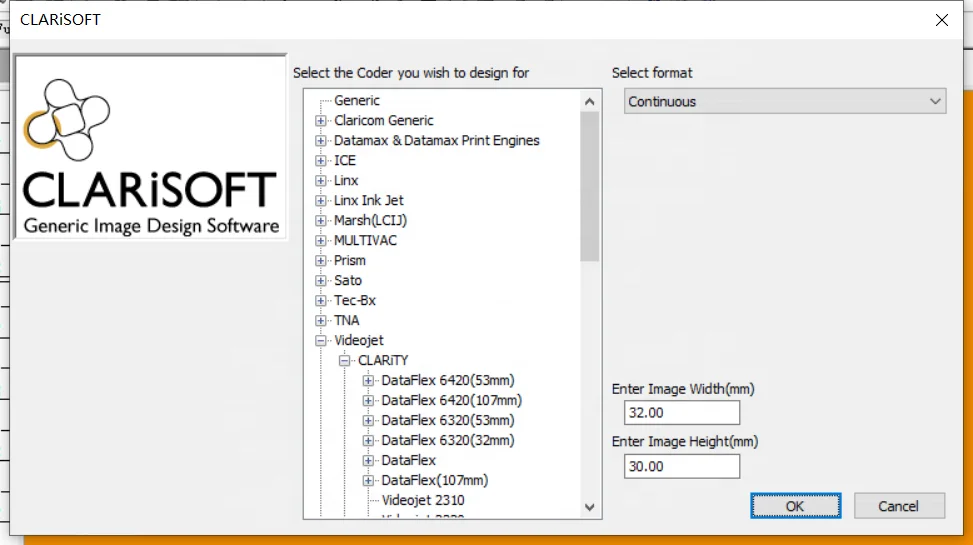973x545 pixels.
Task: Expand the TNA node
Action: pyautogui.click(x=321, y=321)
